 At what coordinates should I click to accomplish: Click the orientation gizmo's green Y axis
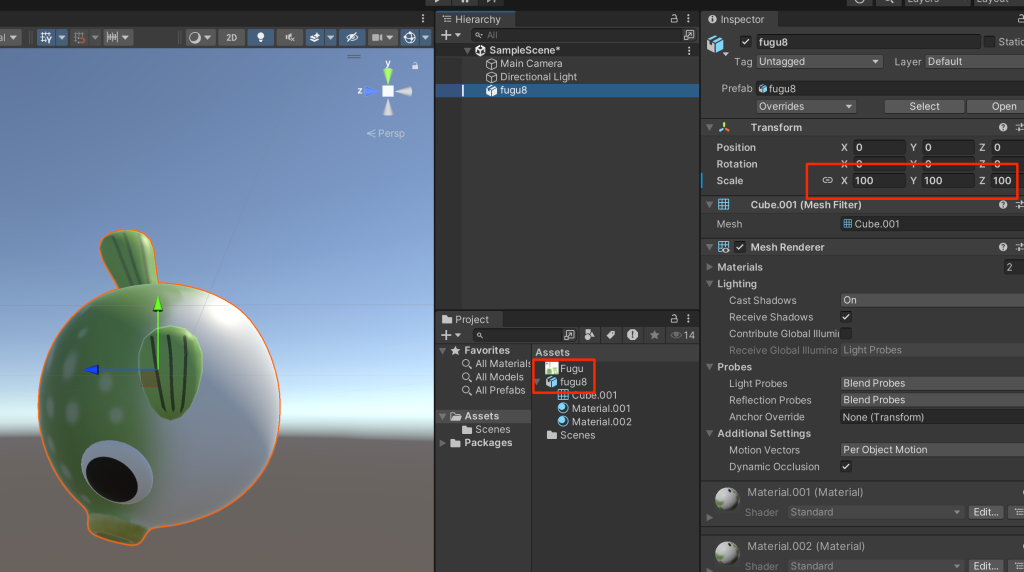pyautogui.click(x=388, y=70)
